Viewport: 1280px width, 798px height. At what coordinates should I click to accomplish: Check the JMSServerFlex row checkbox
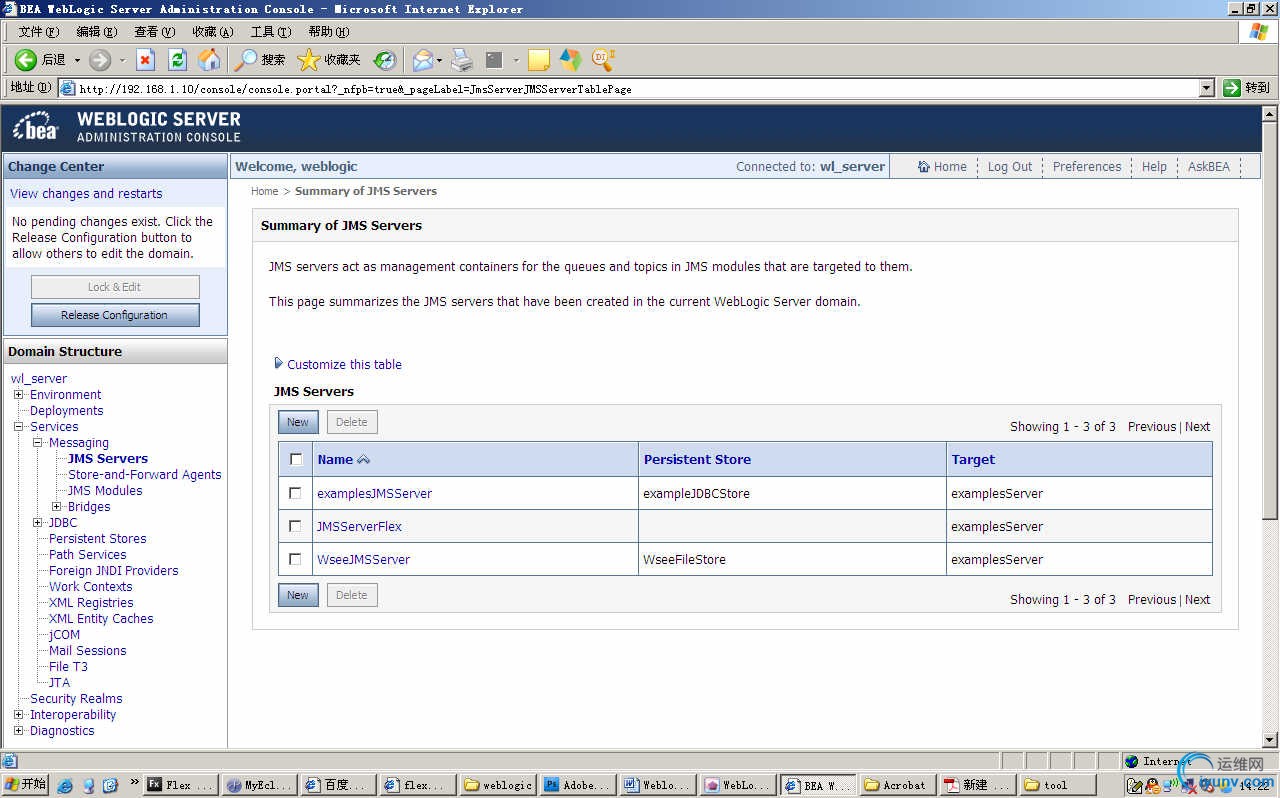[295, 526]
